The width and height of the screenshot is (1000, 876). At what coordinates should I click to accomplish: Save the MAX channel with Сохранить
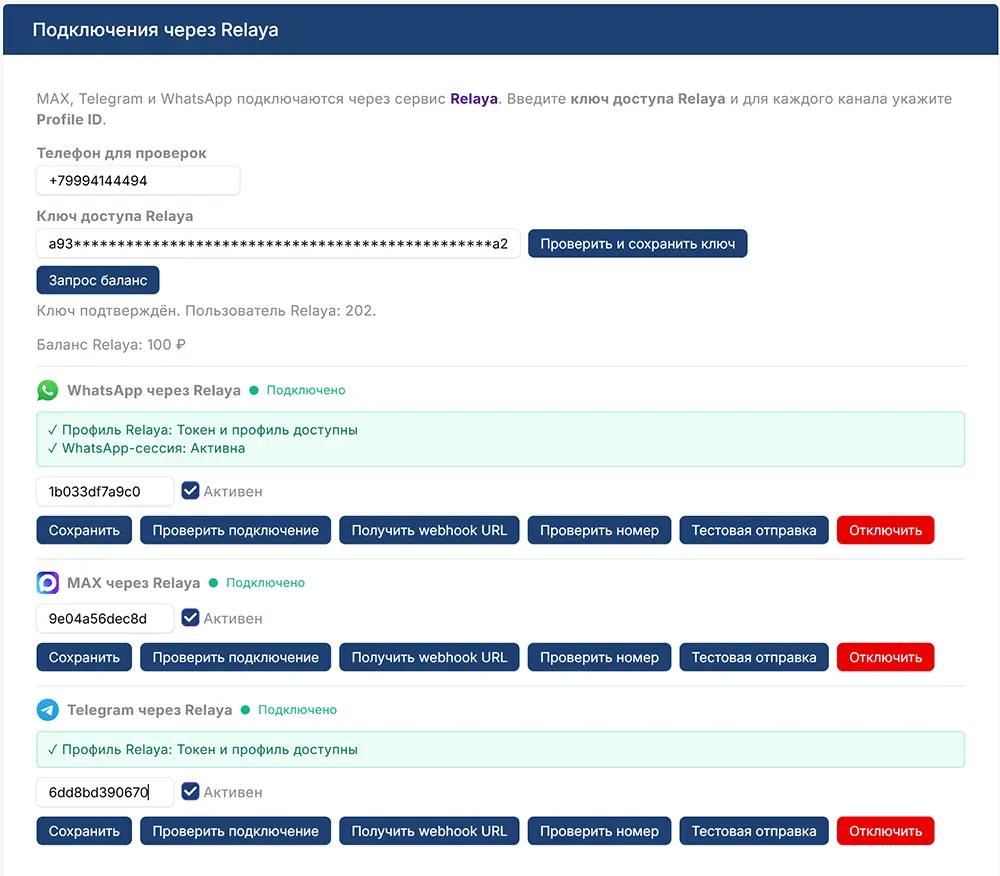click(84, 657)
